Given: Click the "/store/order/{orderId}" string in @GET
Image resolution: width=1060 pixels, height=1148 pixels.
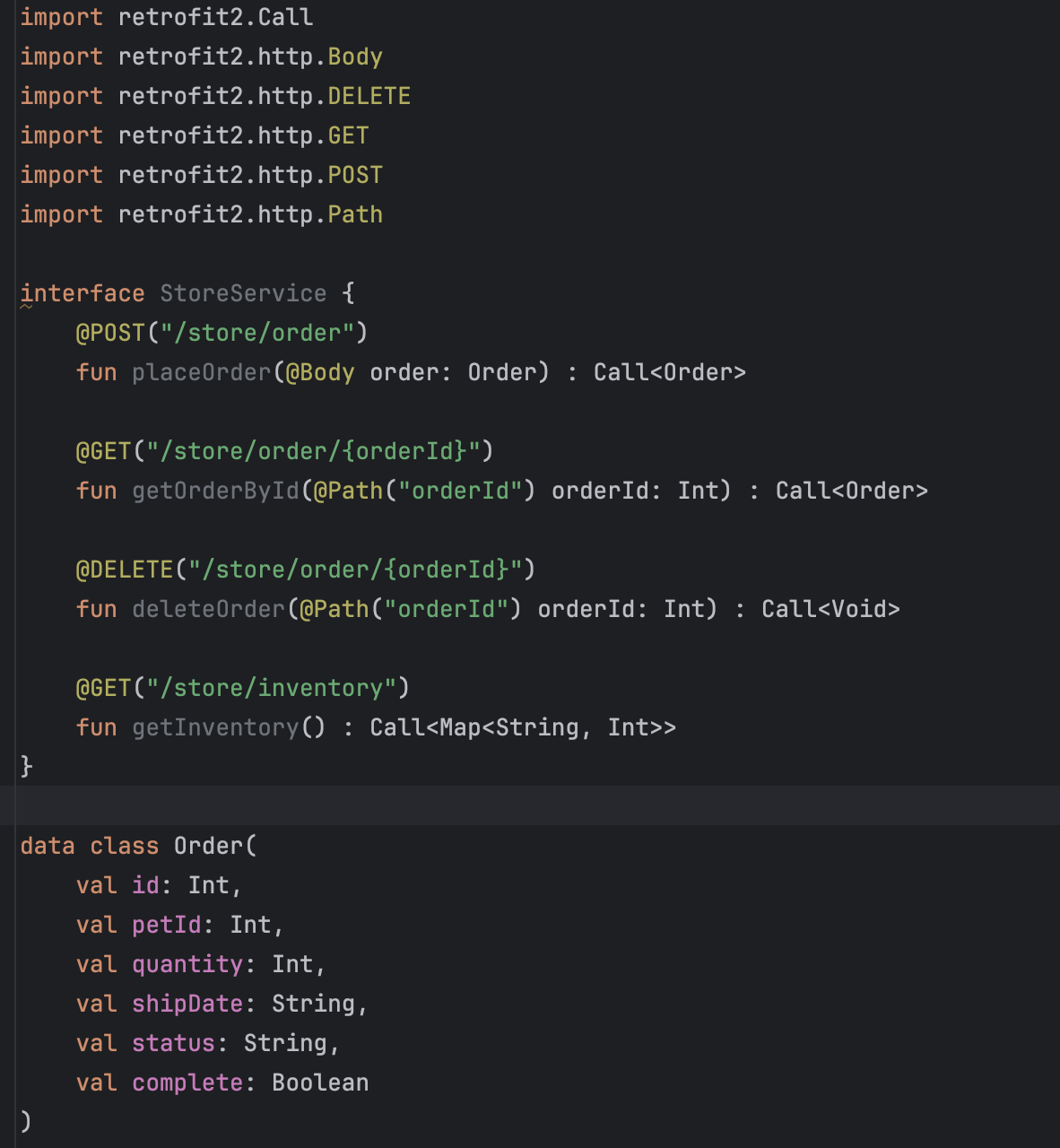Looking at the screenshot, I should pyautogui.click(x=313, y=451).
